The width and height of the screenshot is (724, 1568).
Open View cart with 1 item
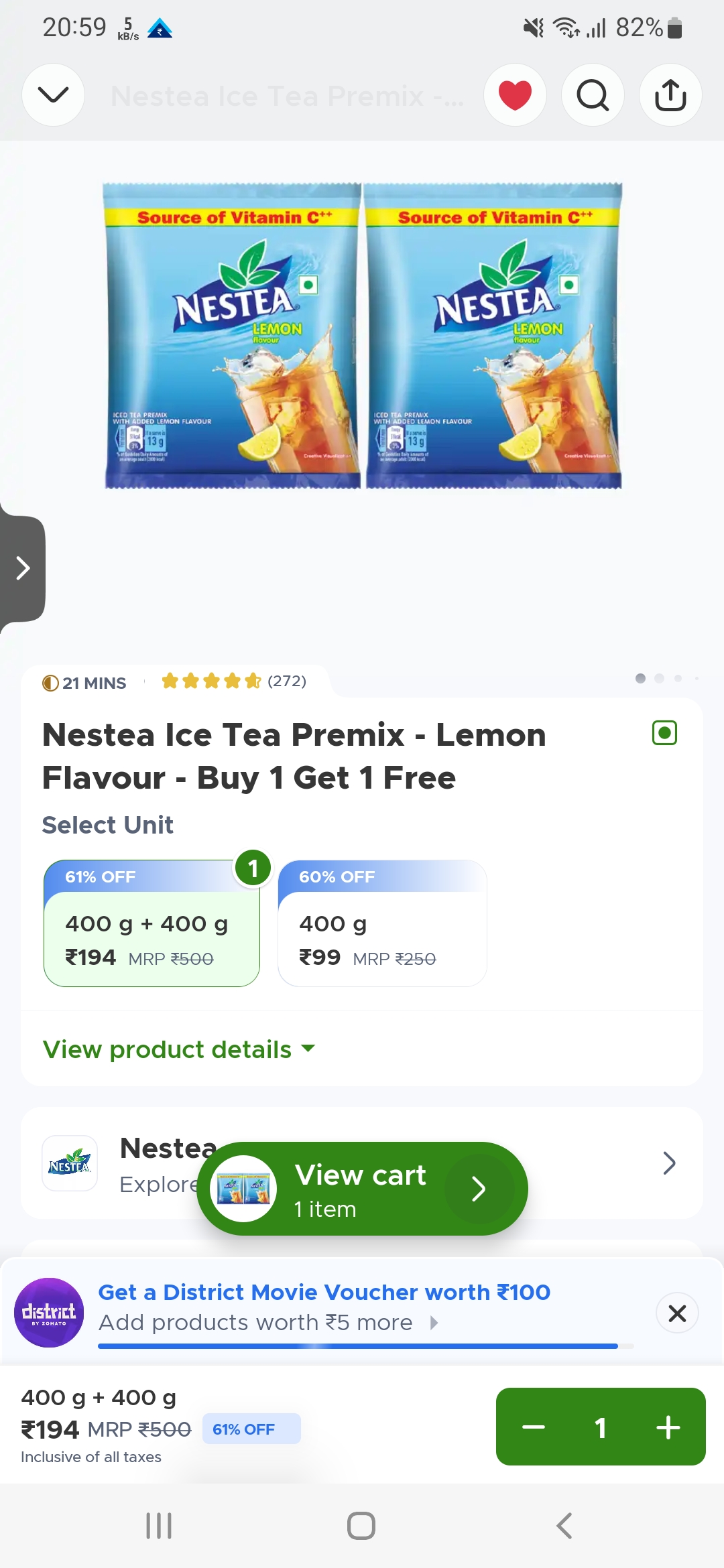362,1189
